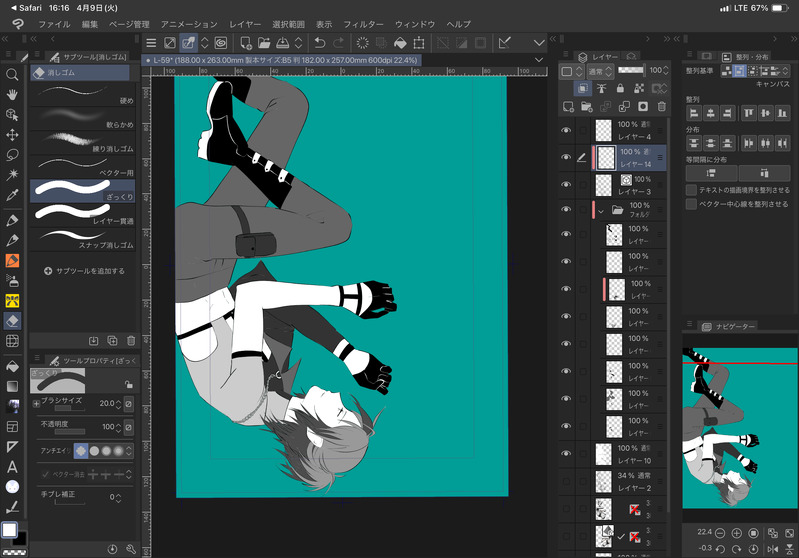The width and height of the screenshot is (799, 558).
Task: Enable テキストの描画境界を整列させる checkbox
Action: pyautogui.click(x=691, y=189)
